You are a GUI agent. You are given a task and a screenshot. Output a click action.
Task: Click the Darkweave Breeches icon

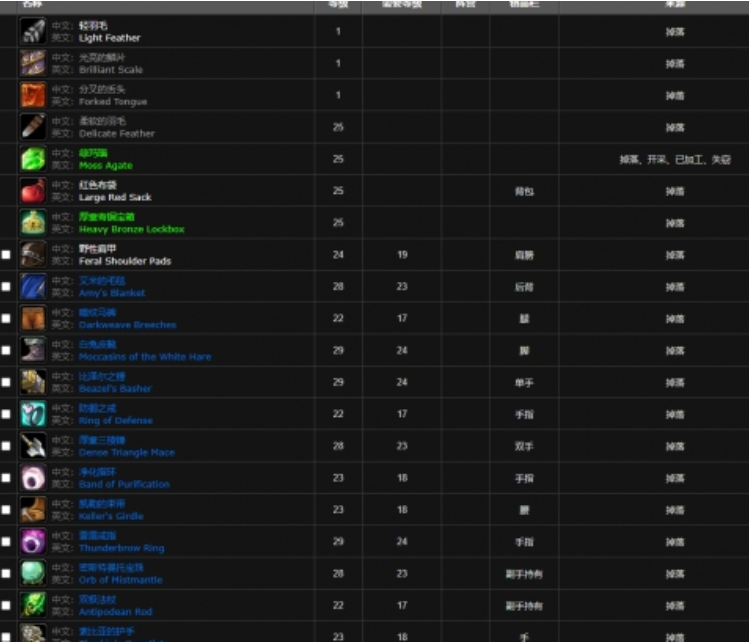(33, 319)
